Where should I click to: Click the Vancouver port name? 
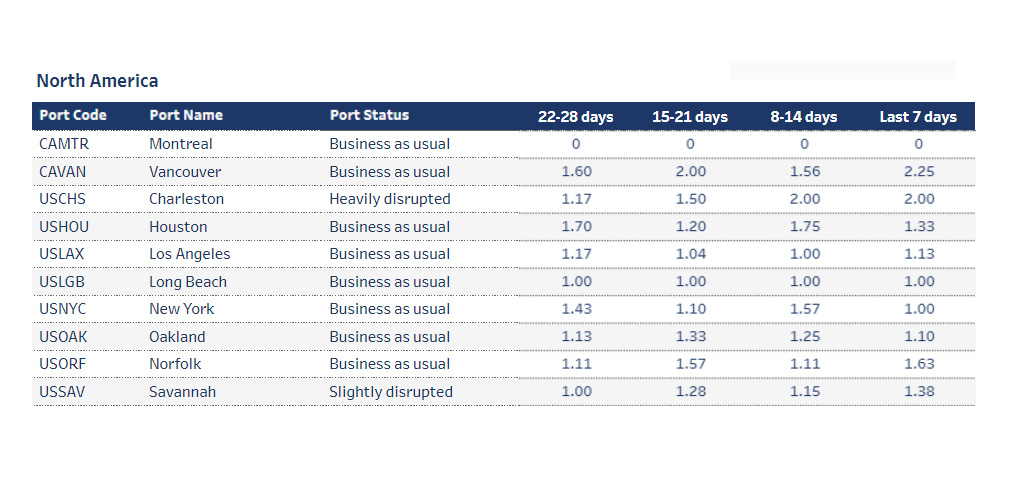tap(185, 172)
